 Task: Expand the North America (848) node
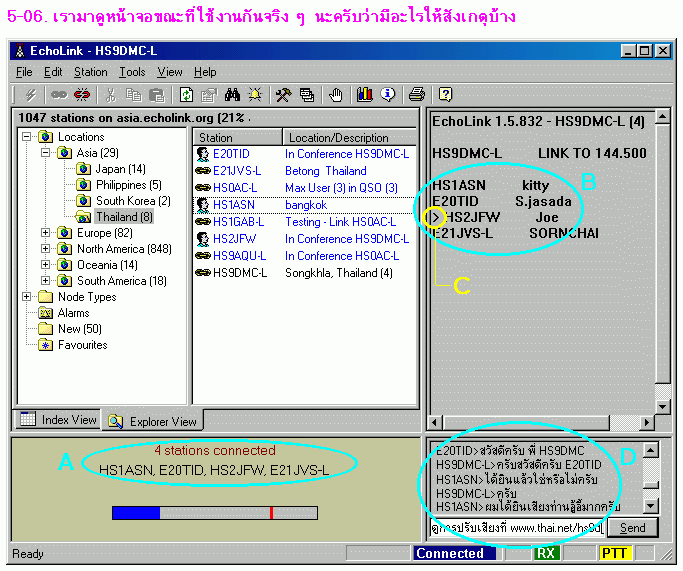[x=45, y=249]
